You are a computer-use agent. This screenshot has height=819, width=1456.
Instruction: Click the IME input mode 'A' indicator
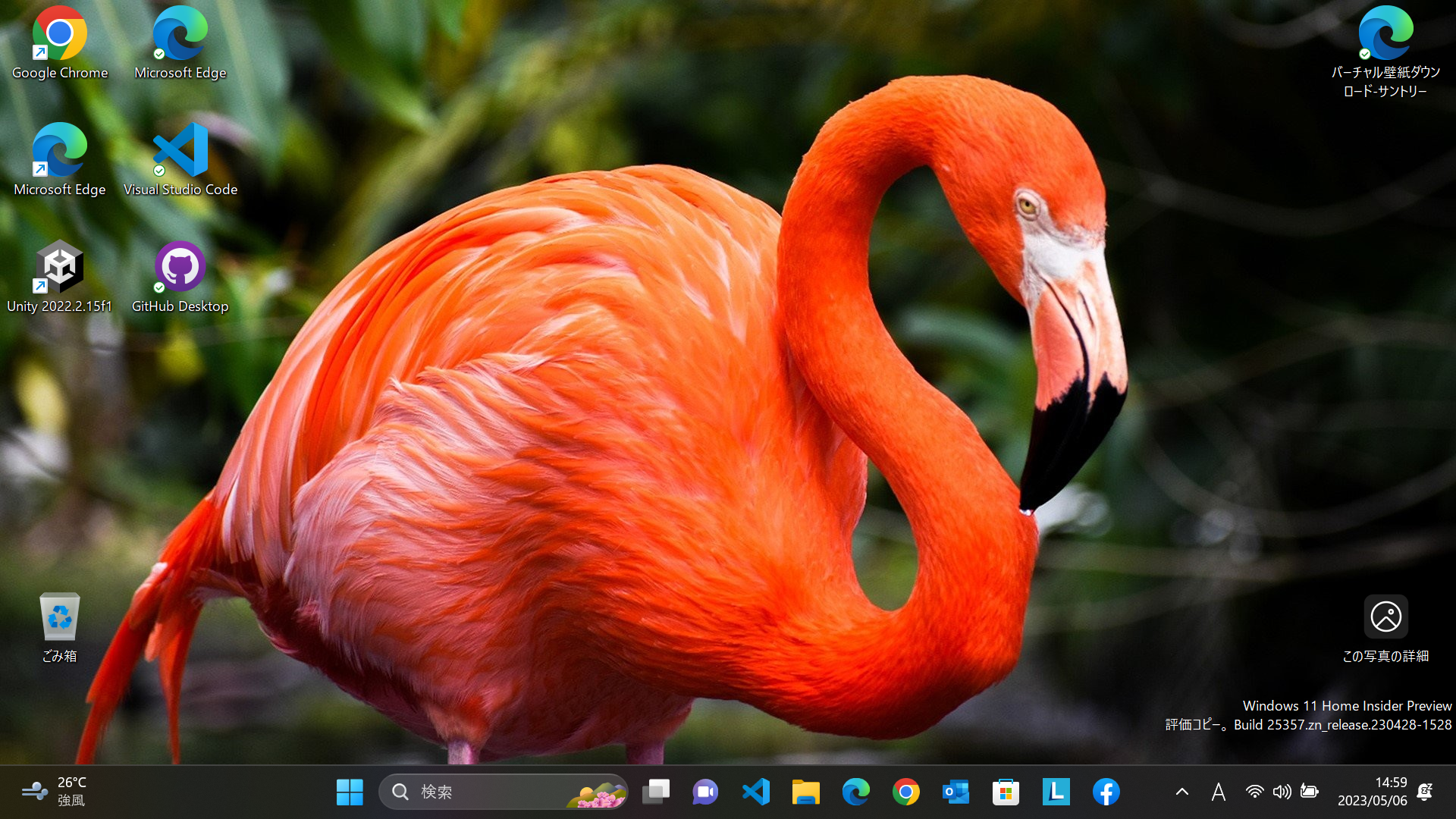pyautogui.click(x=1219, y=792)
